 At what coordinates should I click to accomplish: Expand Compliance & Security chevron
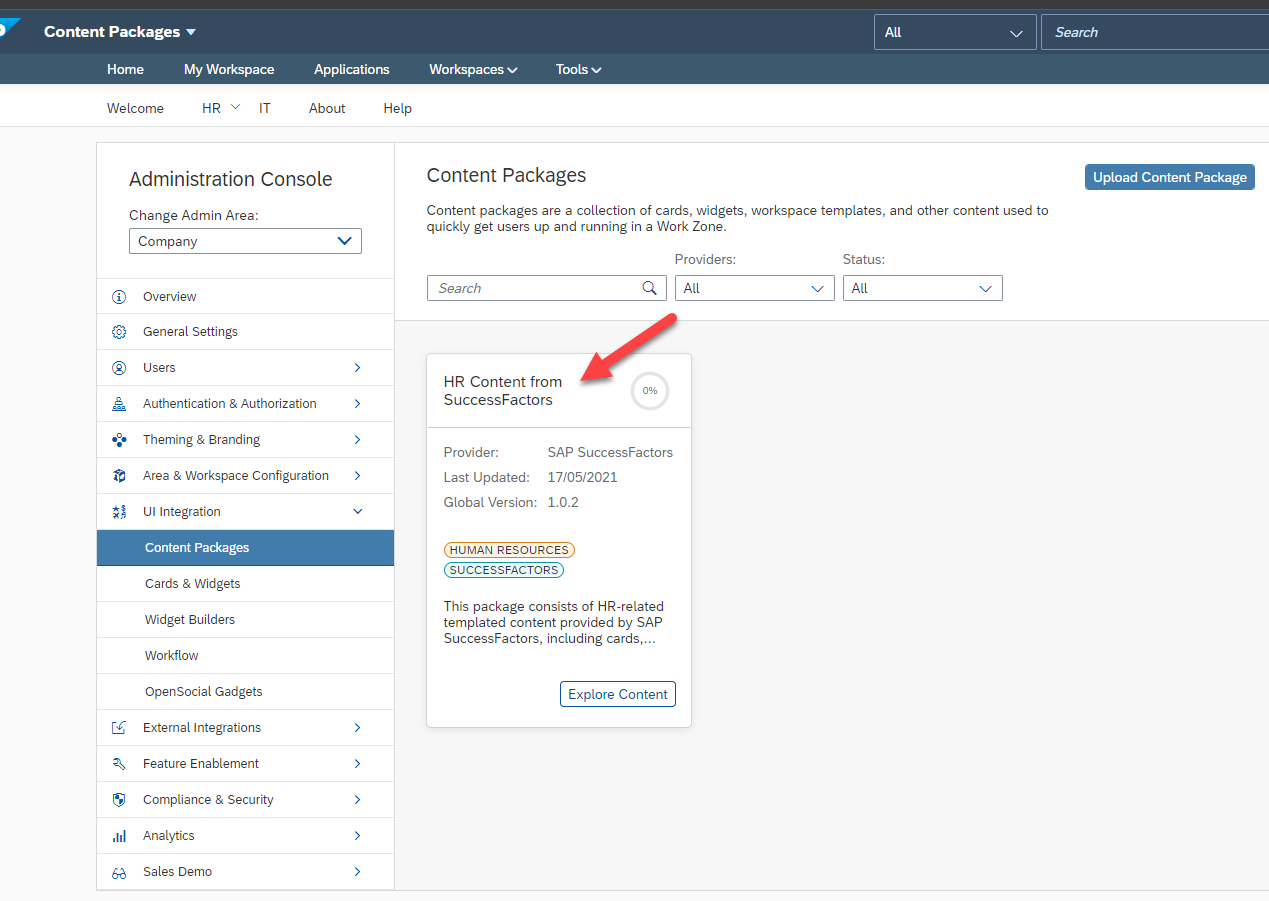[x=357, y=800]
